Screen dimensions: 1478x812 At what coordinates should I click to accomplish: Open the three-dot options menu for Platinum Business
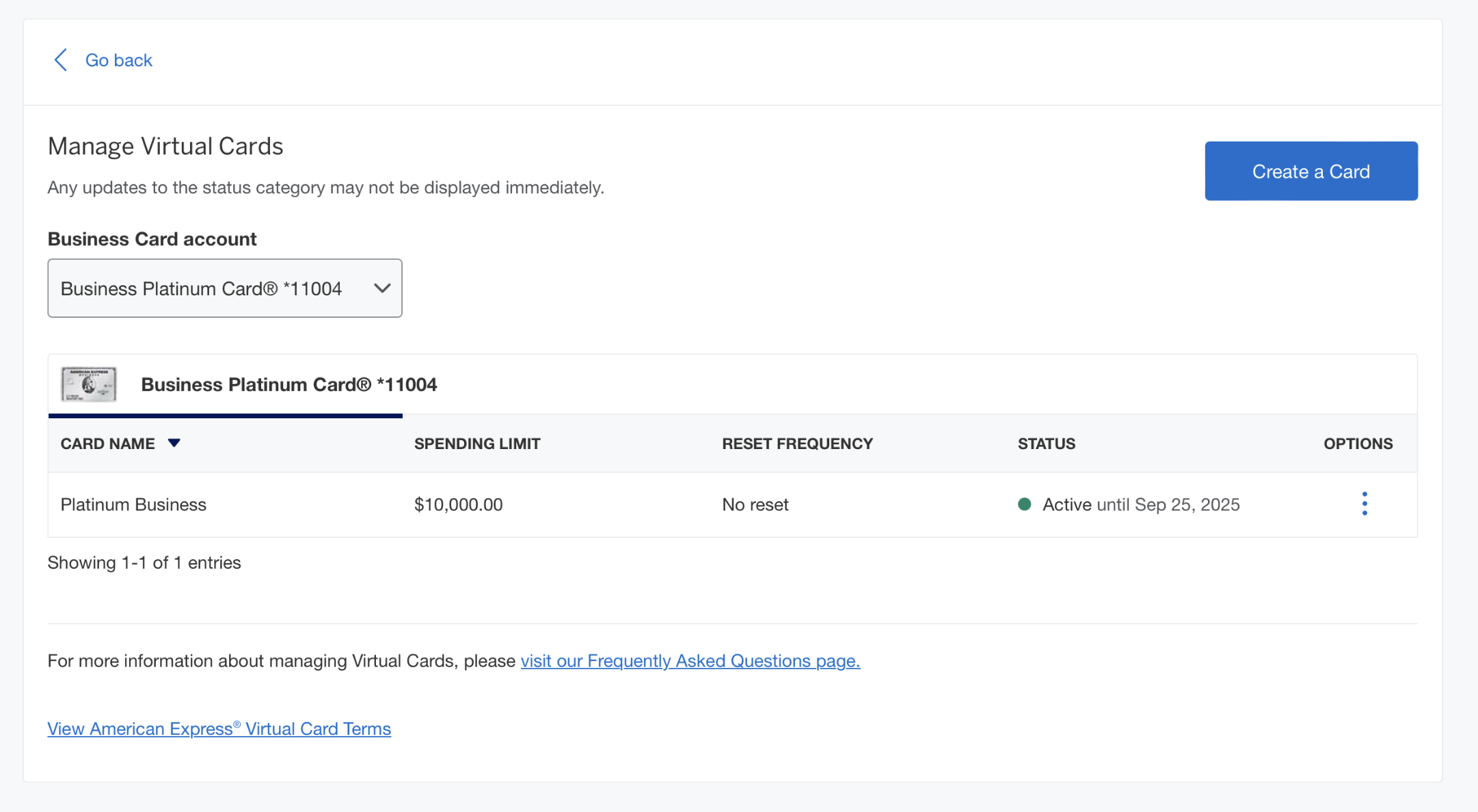[x=1365, y=504]
